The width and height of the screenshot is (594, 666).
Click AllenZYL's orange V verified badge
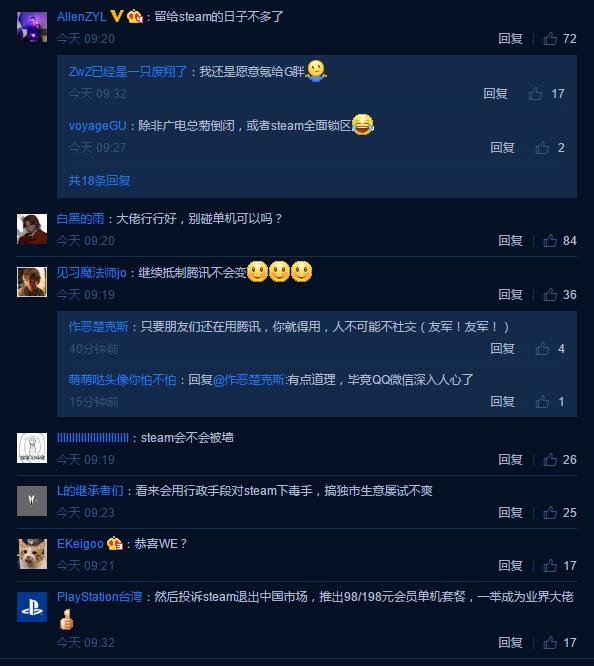click(x=116, y=16)
